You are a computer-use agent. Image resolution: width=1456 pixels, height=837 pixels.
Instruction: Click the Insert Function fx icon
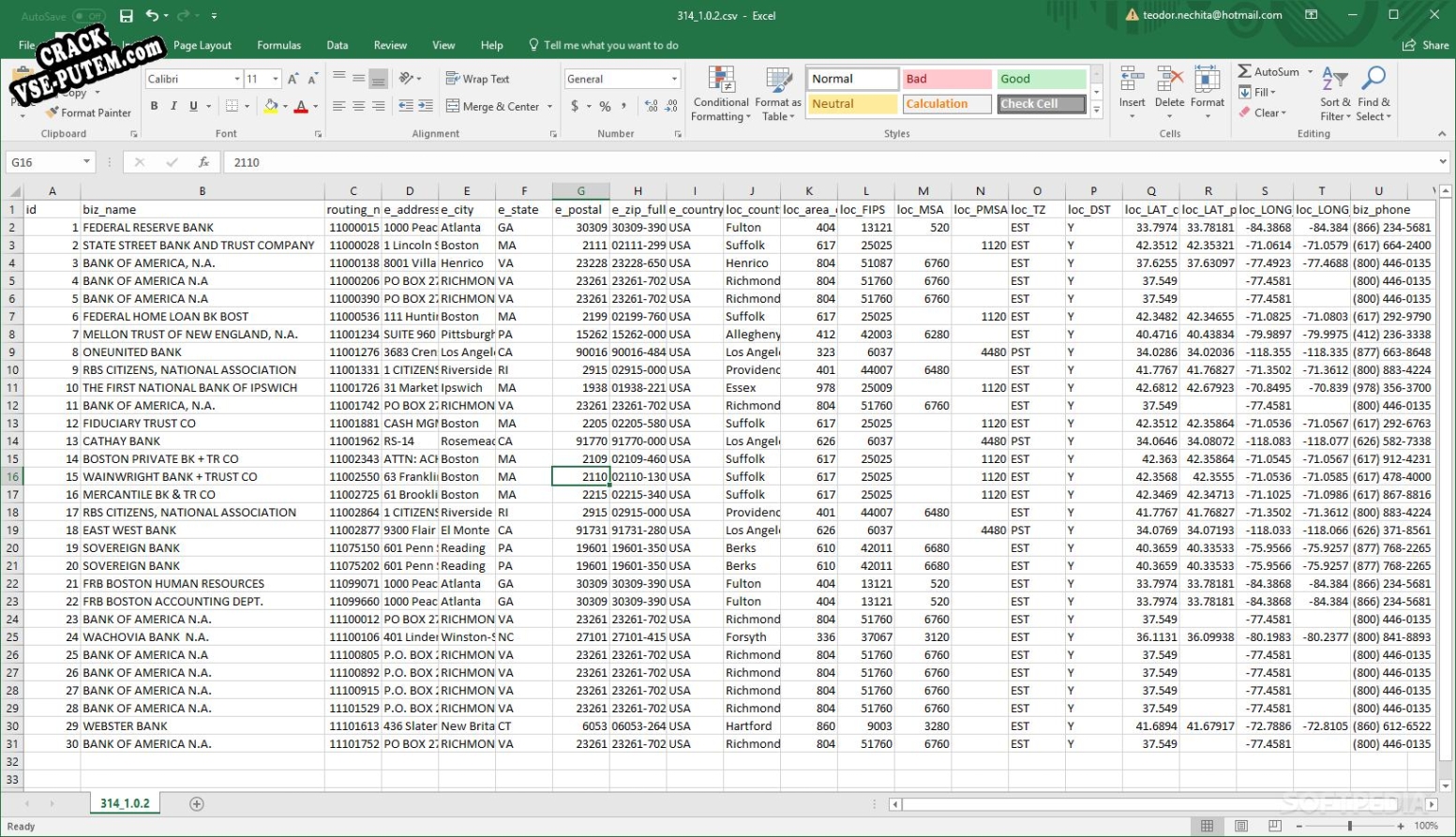click(203, 162)
